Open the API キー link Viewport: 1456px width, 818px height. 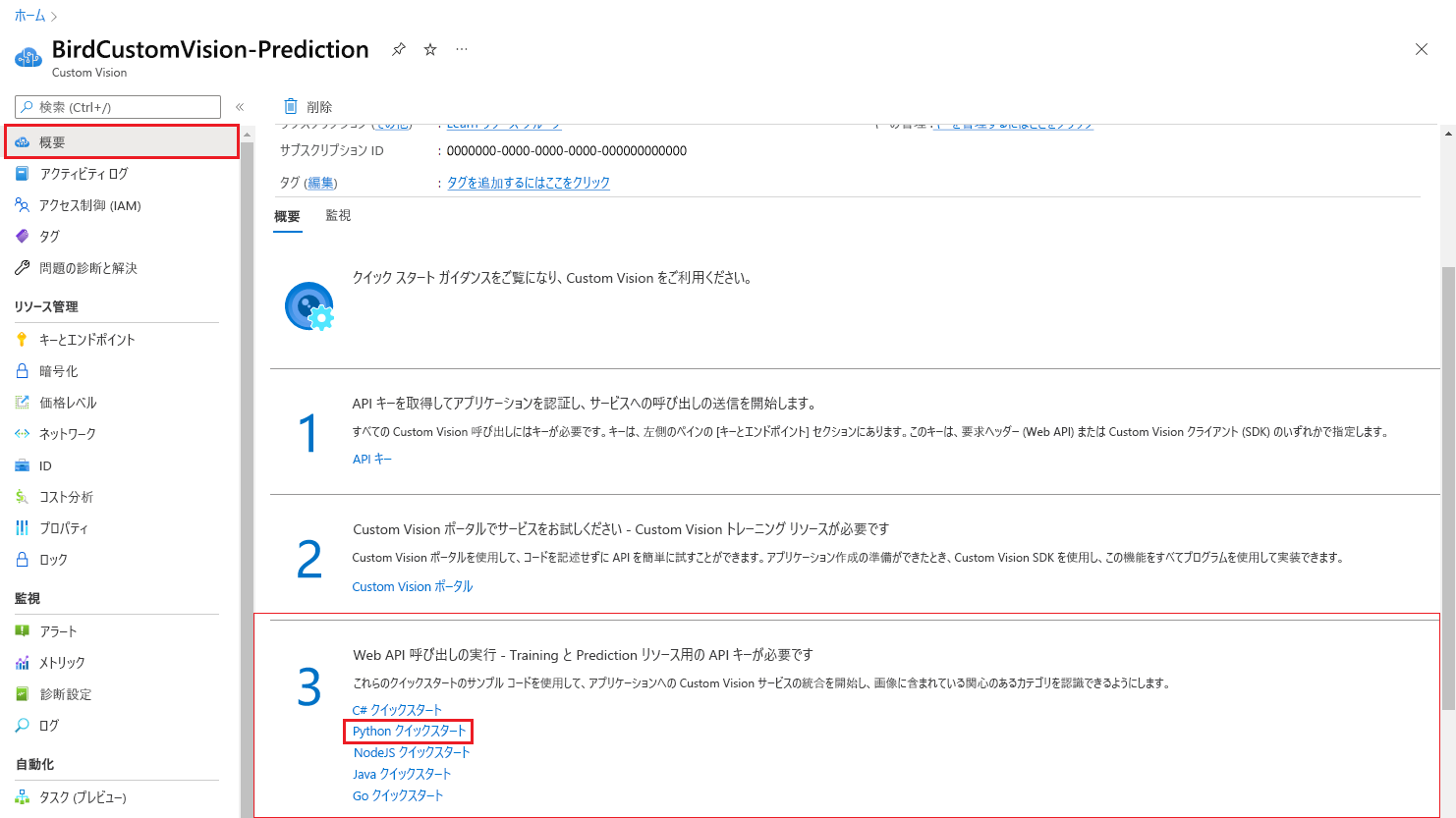point(372,460)
